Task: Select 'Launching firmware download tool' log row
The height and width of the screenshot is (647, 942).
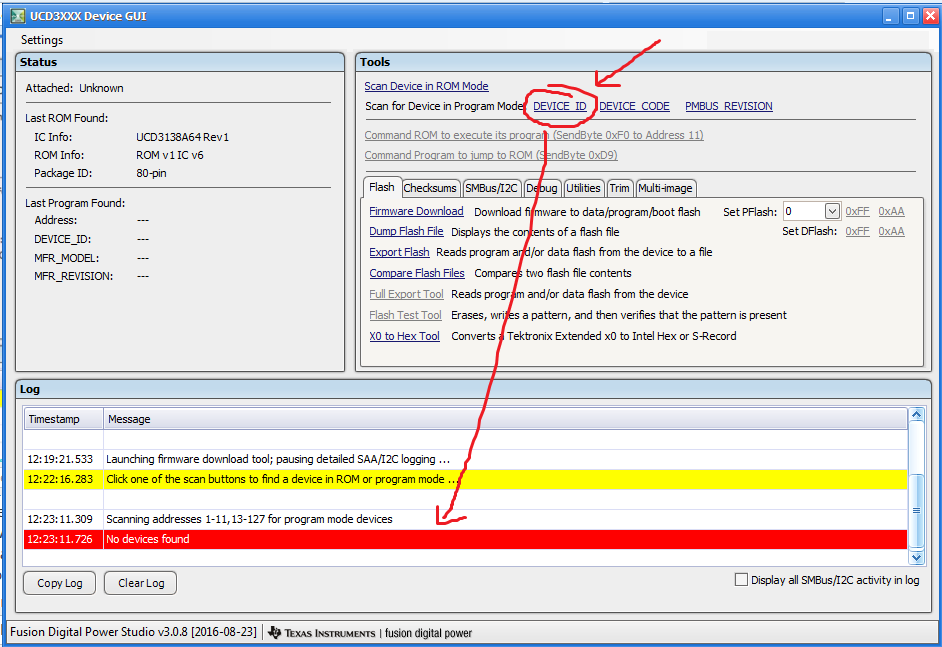Action: [x=466, y=459]
